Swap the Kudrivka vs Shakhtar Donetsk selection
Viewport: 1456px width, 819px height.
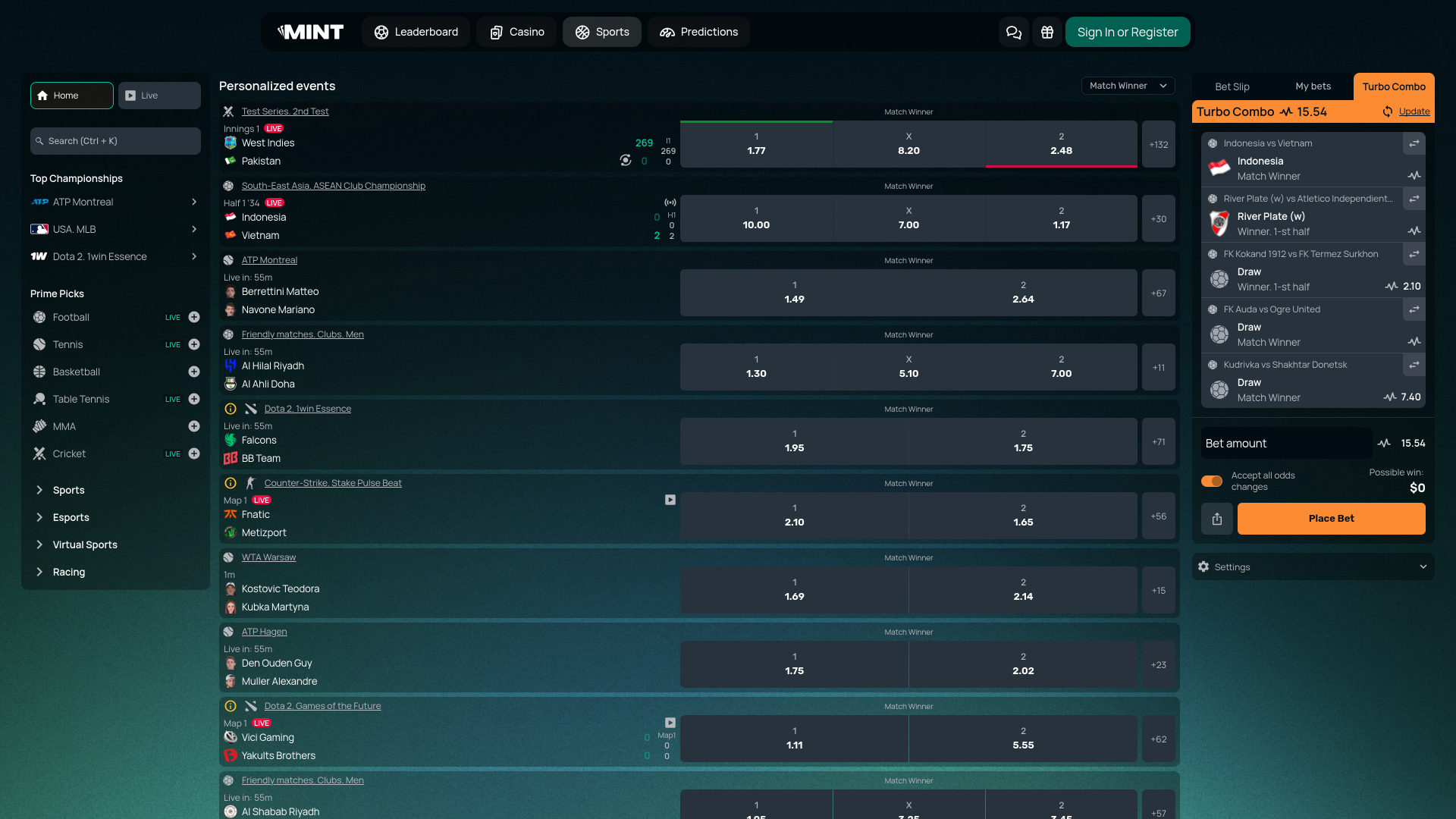point(1414,365)
